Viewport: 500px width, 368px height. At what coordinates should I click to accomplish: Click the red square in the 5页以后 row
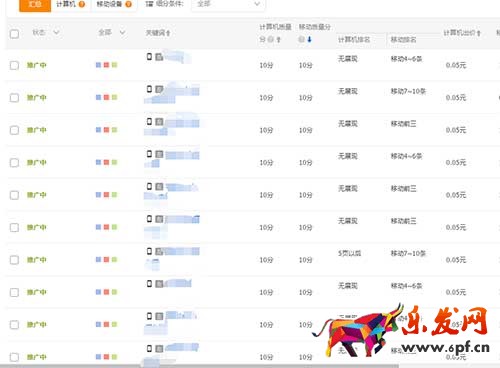pyautogui.click(x=106, y=260)
